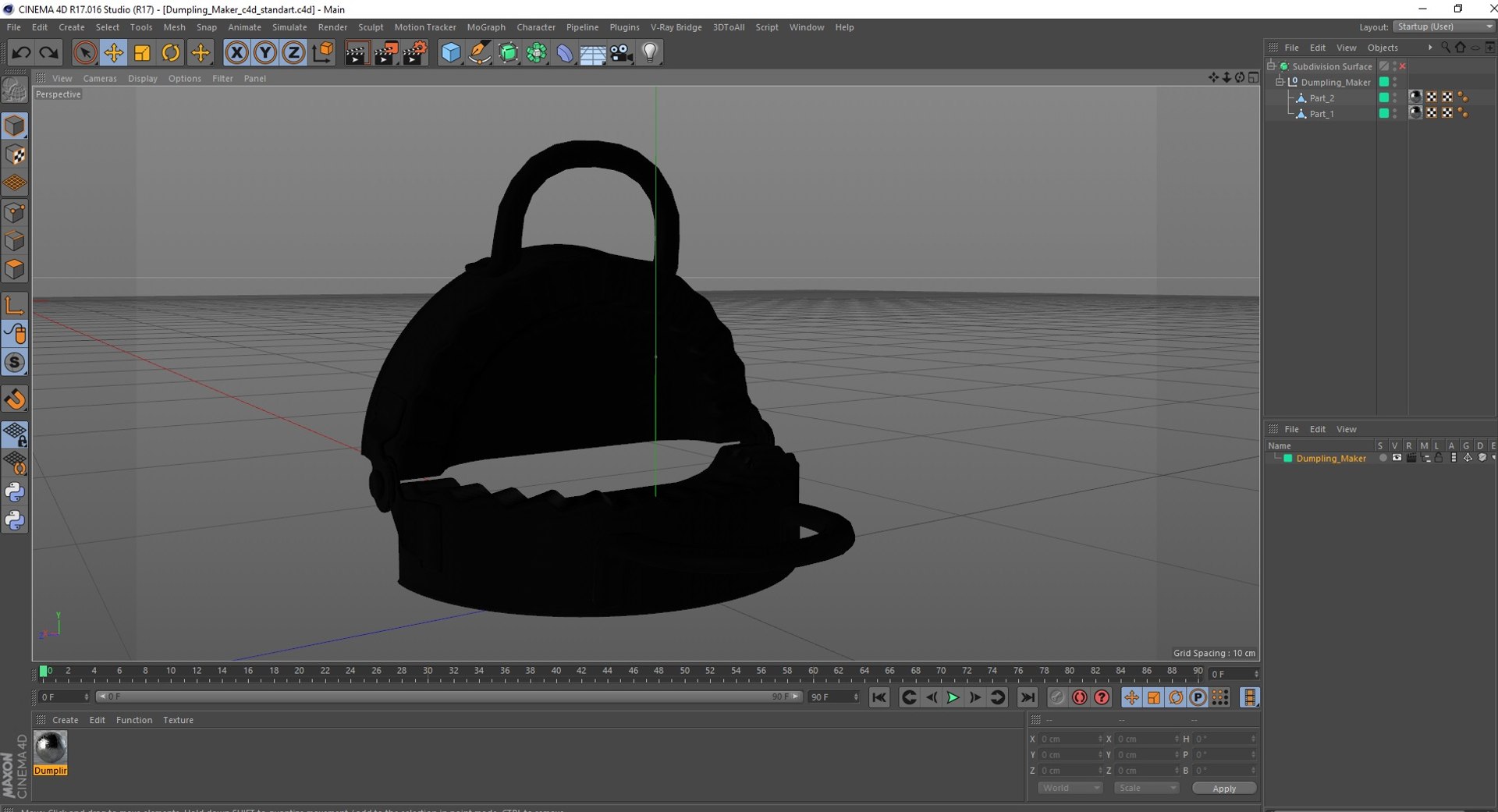Click the Undo arrow in the top toolbar

click(21, 53)
